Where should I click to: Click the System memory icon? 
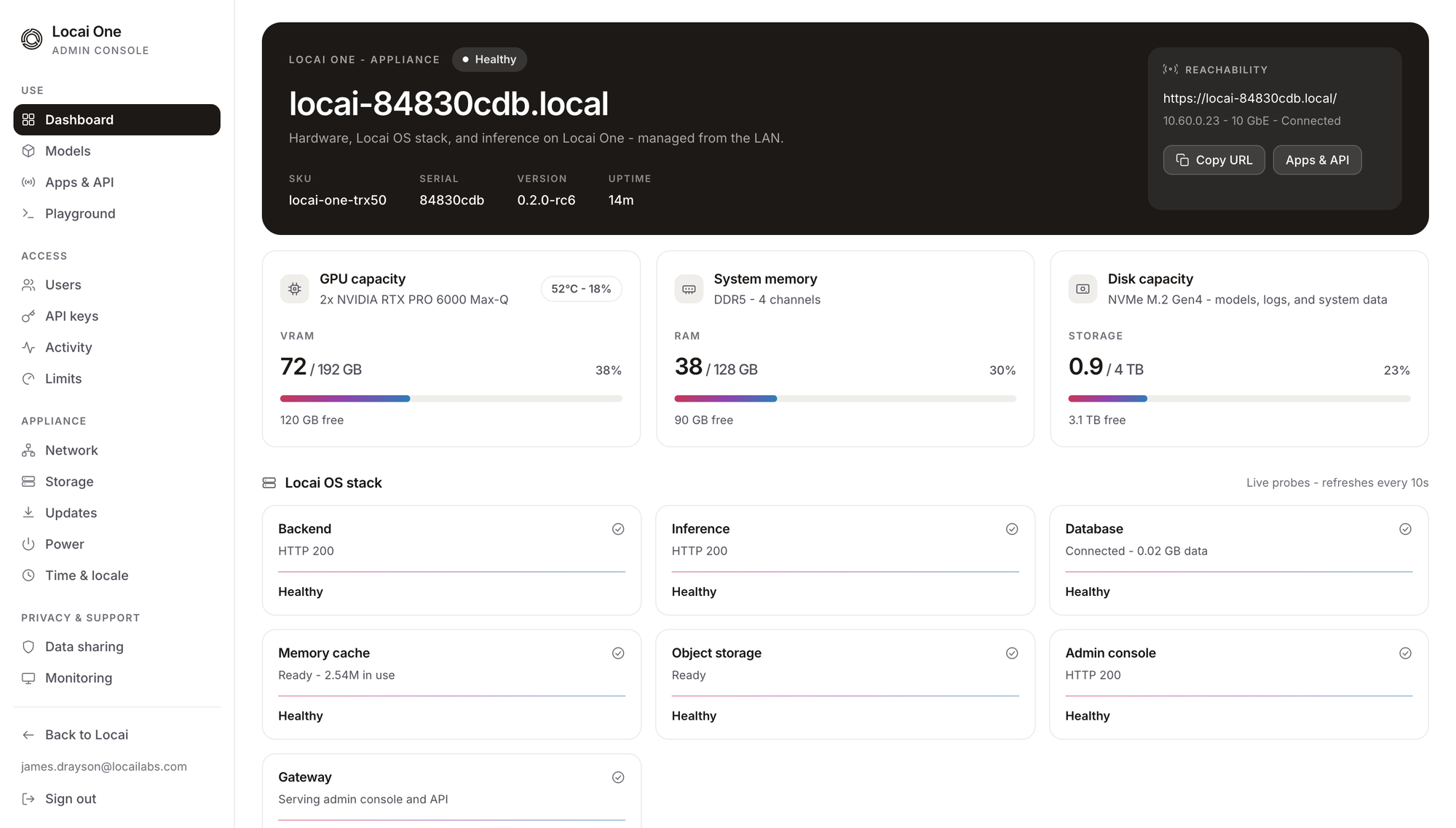[689, 289]
